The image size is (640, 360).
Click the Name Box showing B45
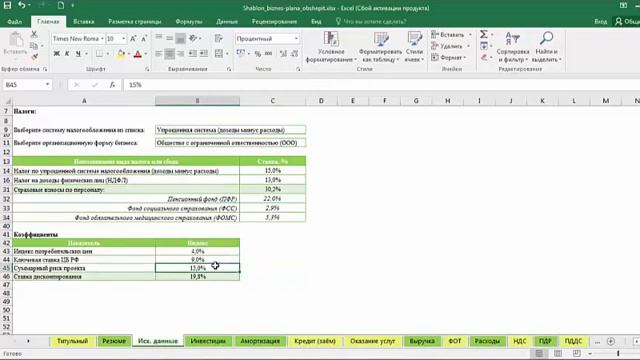click(27, 84)
